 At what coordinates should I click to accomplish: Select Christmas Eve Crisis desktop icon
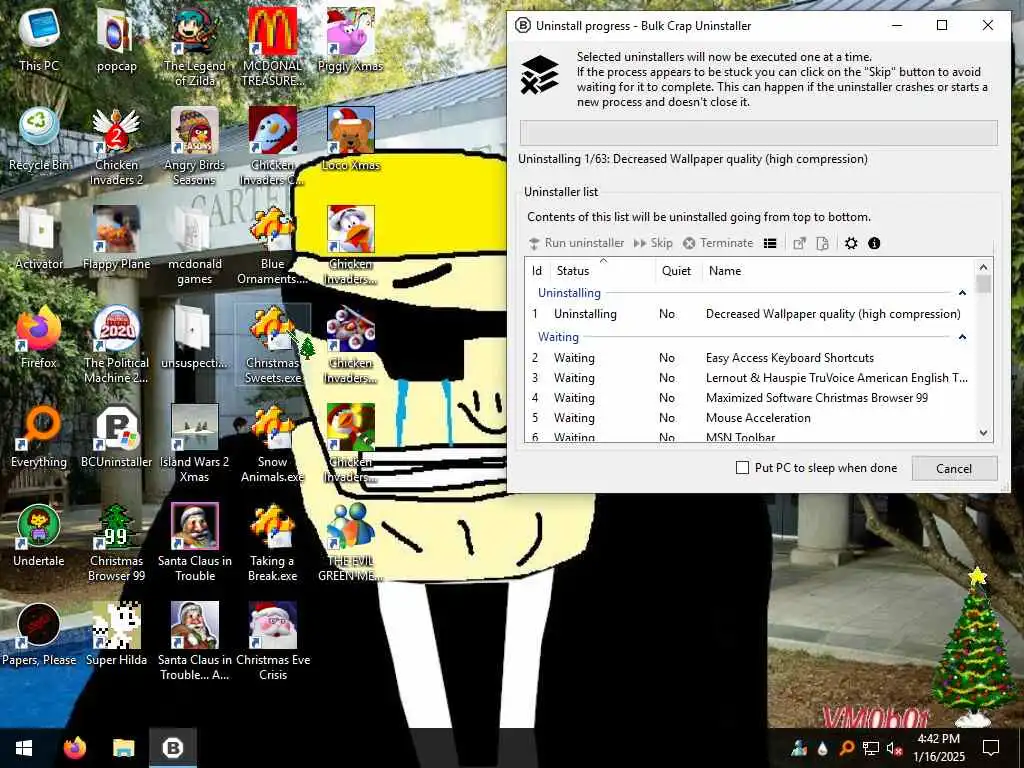[x=272, y=641]
